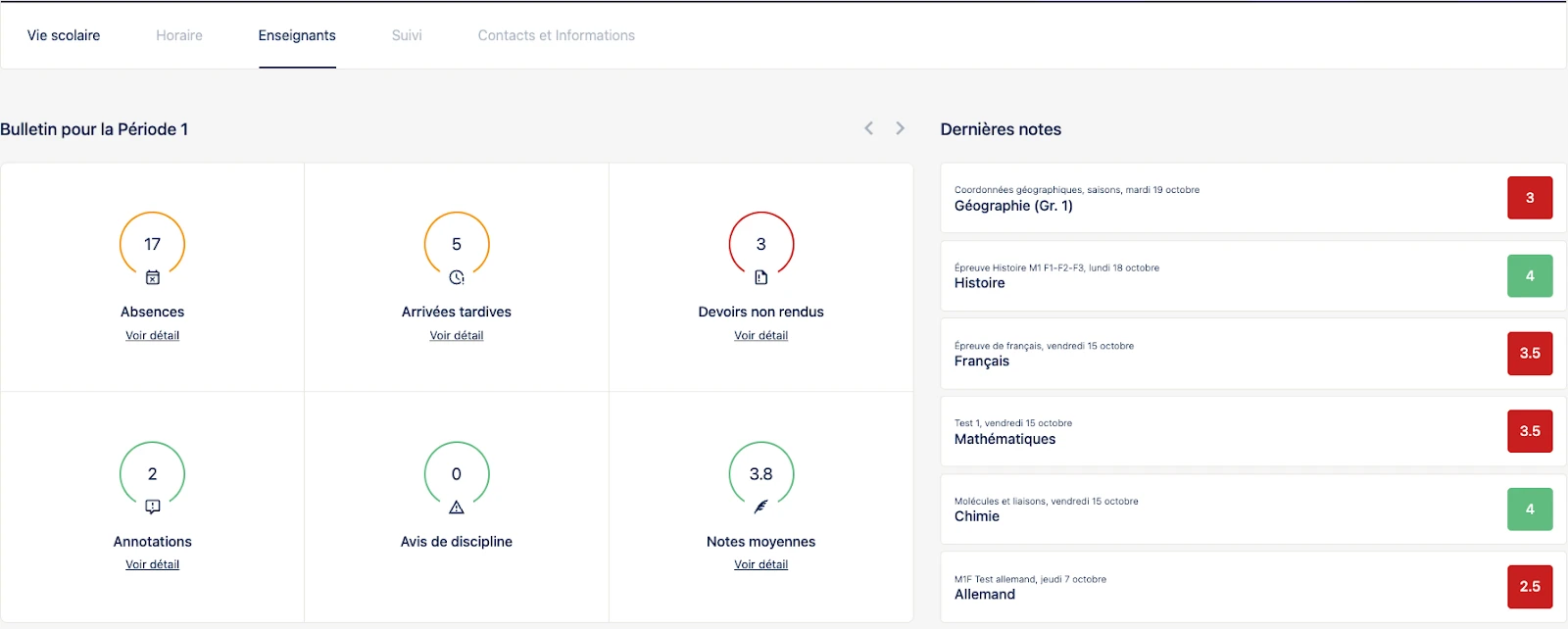
Task: Click the green 4 grade badge for Histoire
Action: pos(1530,276)
